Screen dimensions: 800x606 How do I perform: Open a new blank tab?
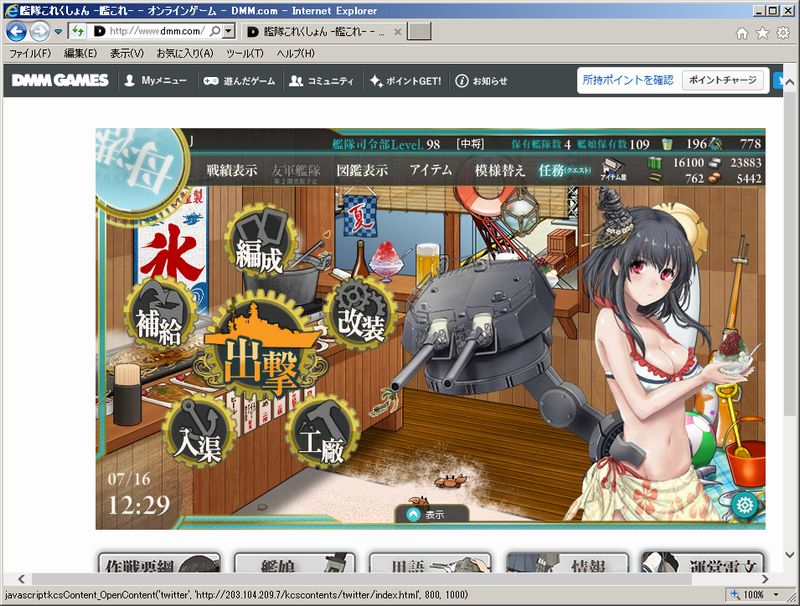420,32
